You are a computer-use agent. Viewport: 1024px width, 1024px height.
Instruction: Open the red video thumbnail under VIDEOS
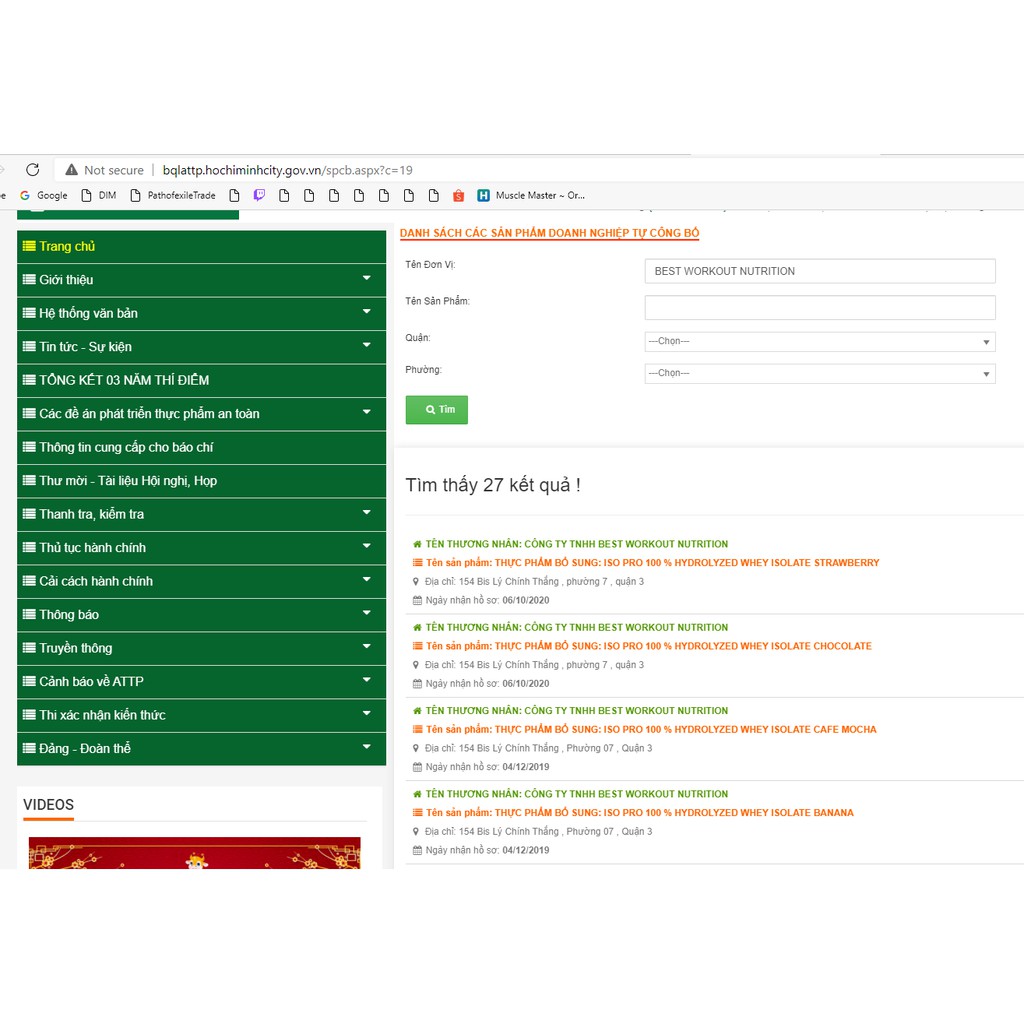tap(195, 853)
